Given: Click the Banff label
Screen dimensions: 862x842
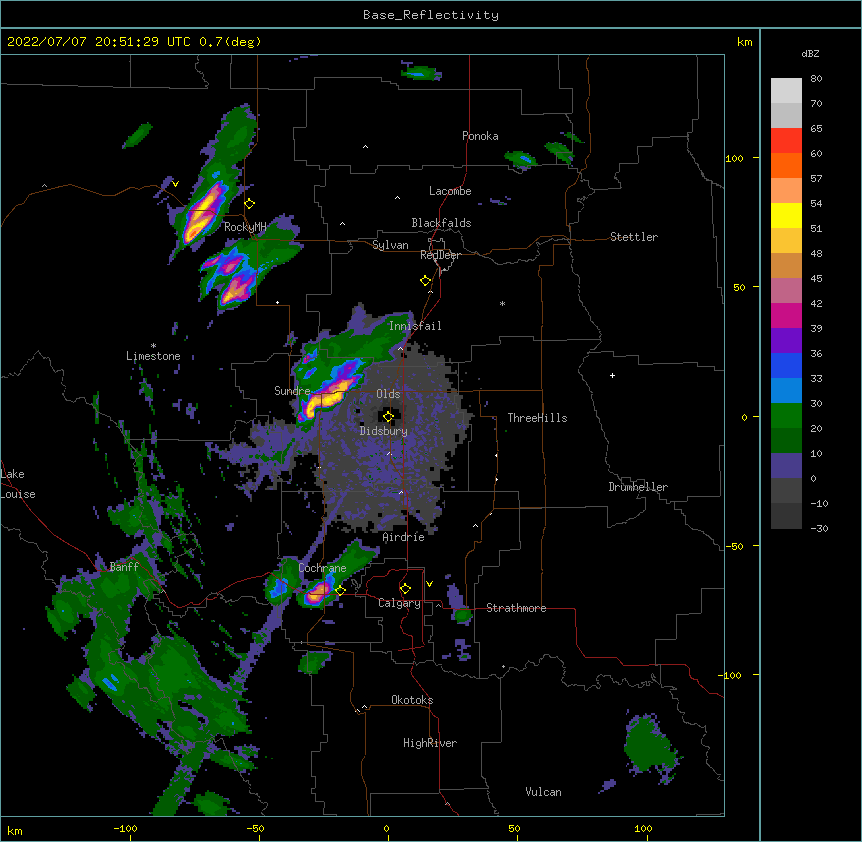Looking at the screenshot, I should pyautogui.click(x=124, y=567).
